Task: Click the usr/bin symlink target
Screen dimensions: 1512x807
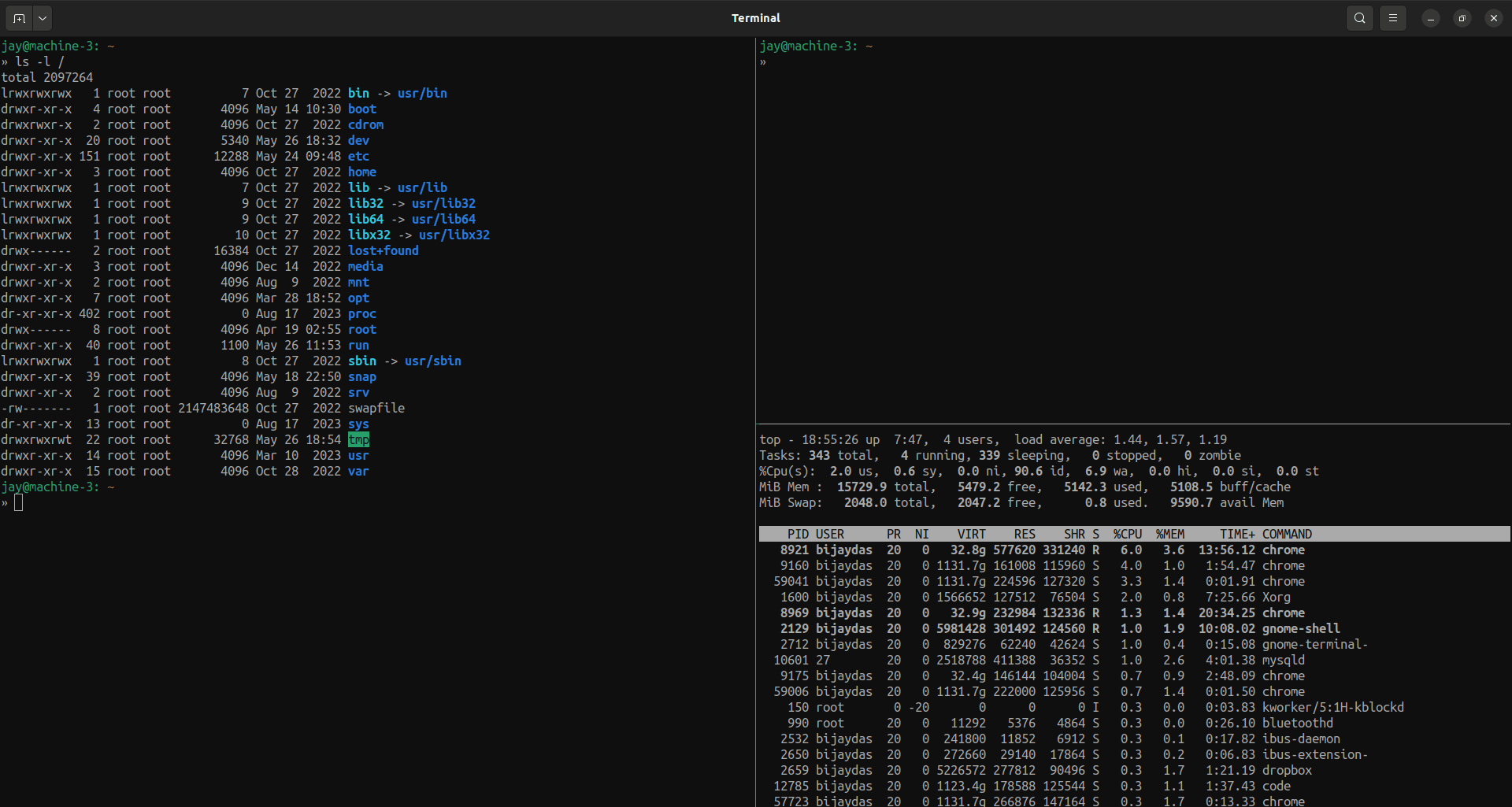Action: point(422,93)
